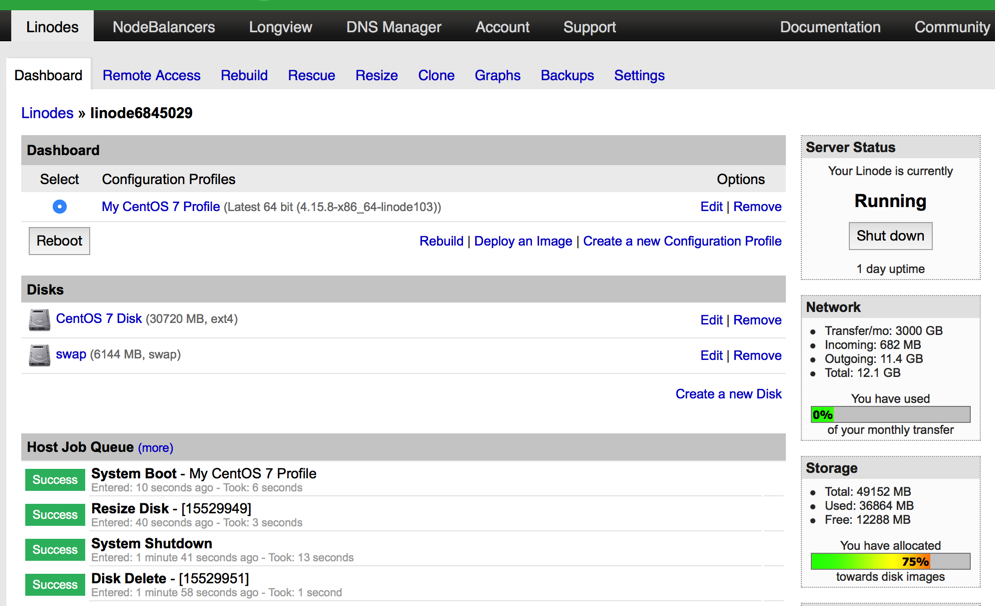Open the NodeBalancers tab
The image size is (995, 606).
click(164, 27)
